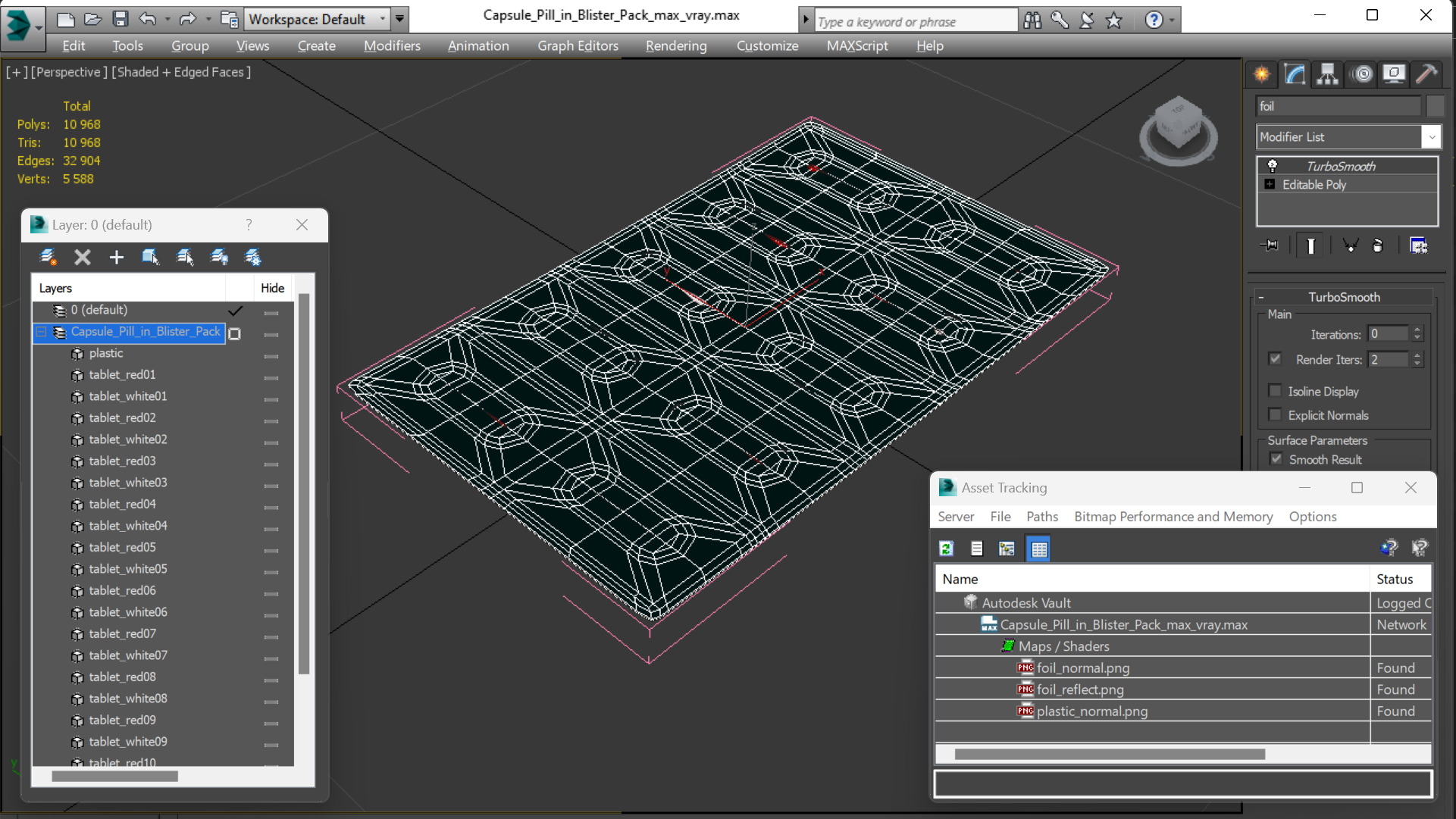
Task: Open the redo history dropdown arrow
Action: coord(208,19)
